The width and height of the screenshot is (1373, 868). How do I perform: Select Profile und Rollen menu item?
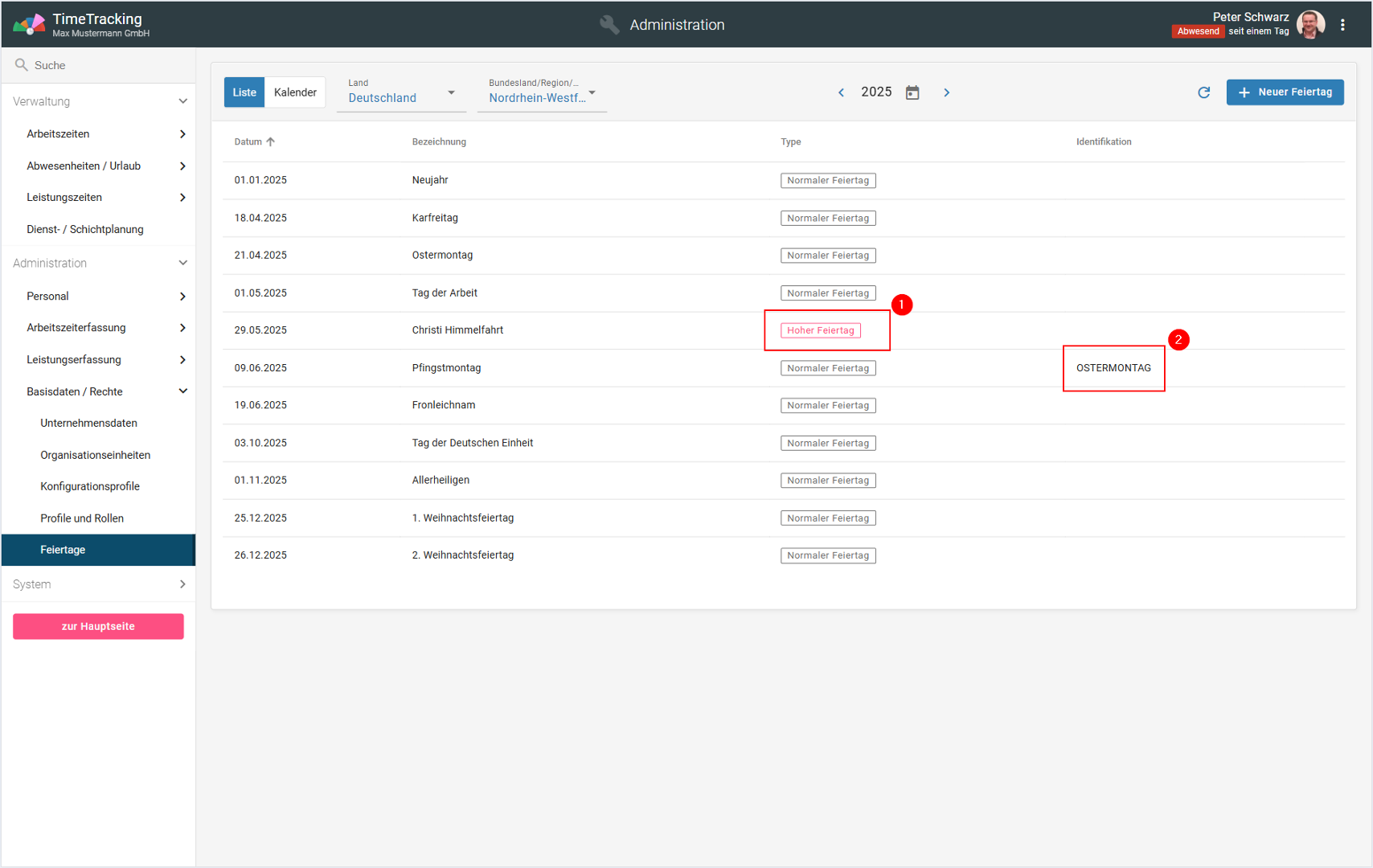point(82,518)
